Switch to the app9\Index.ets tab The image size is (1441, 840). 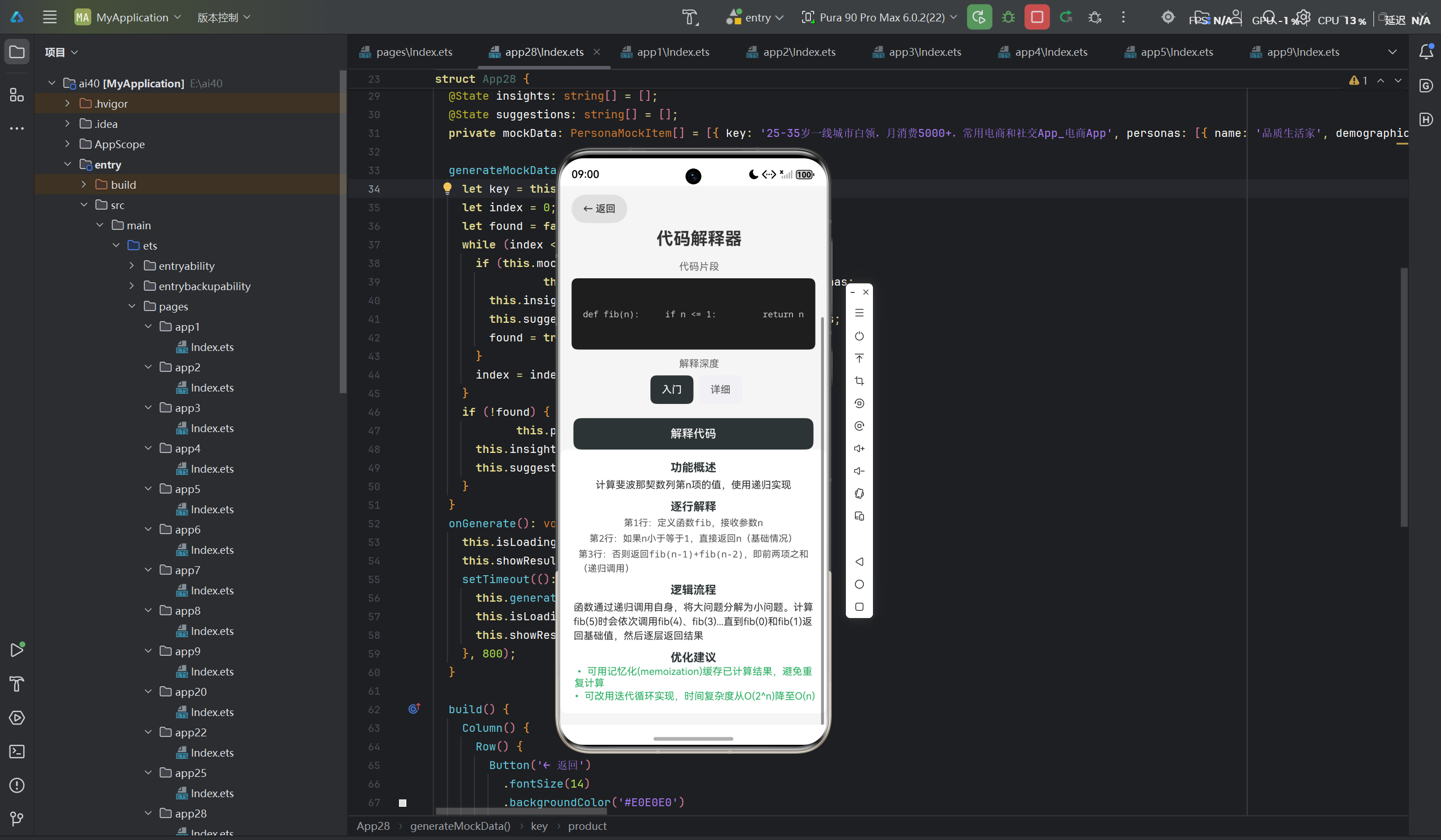[1294, 52]
